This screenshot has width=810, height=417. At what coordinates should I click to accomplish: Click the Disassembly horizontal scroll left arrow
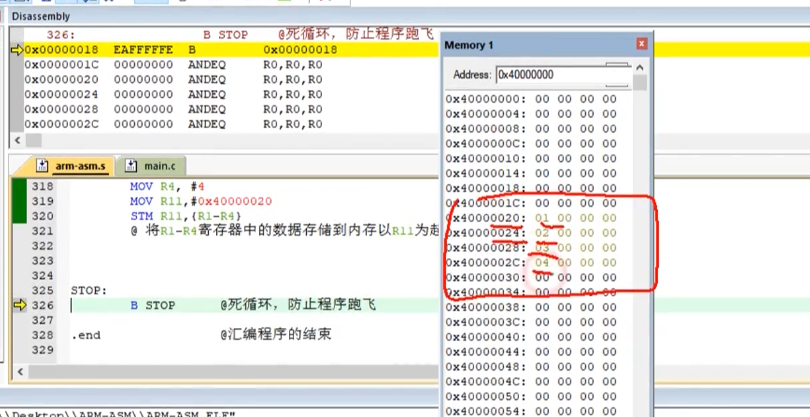click(x=17, y=140)
